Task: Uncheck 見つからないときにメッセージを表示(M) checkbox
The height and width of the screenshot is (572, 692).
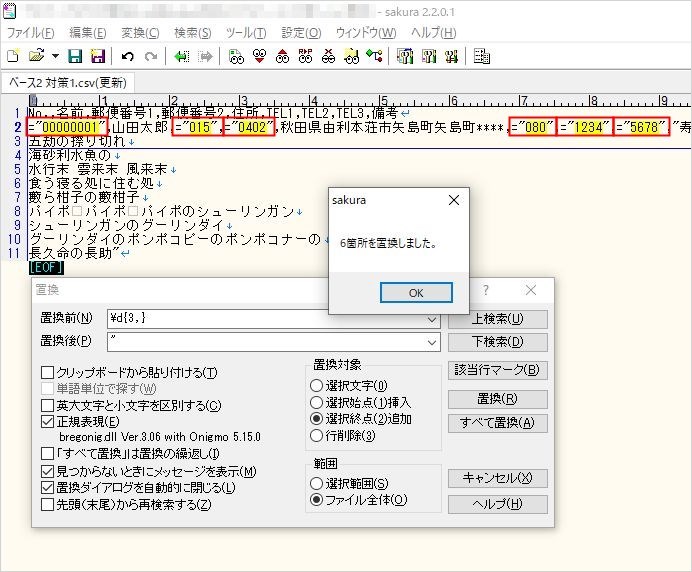Action: 47,471
